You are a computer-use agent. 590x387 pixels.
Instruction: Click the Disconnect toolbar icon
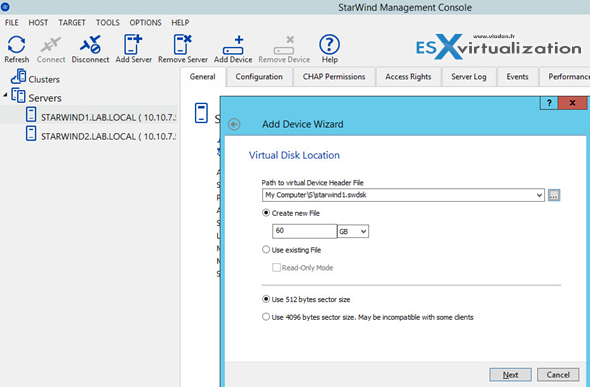[x=90, y=44]
